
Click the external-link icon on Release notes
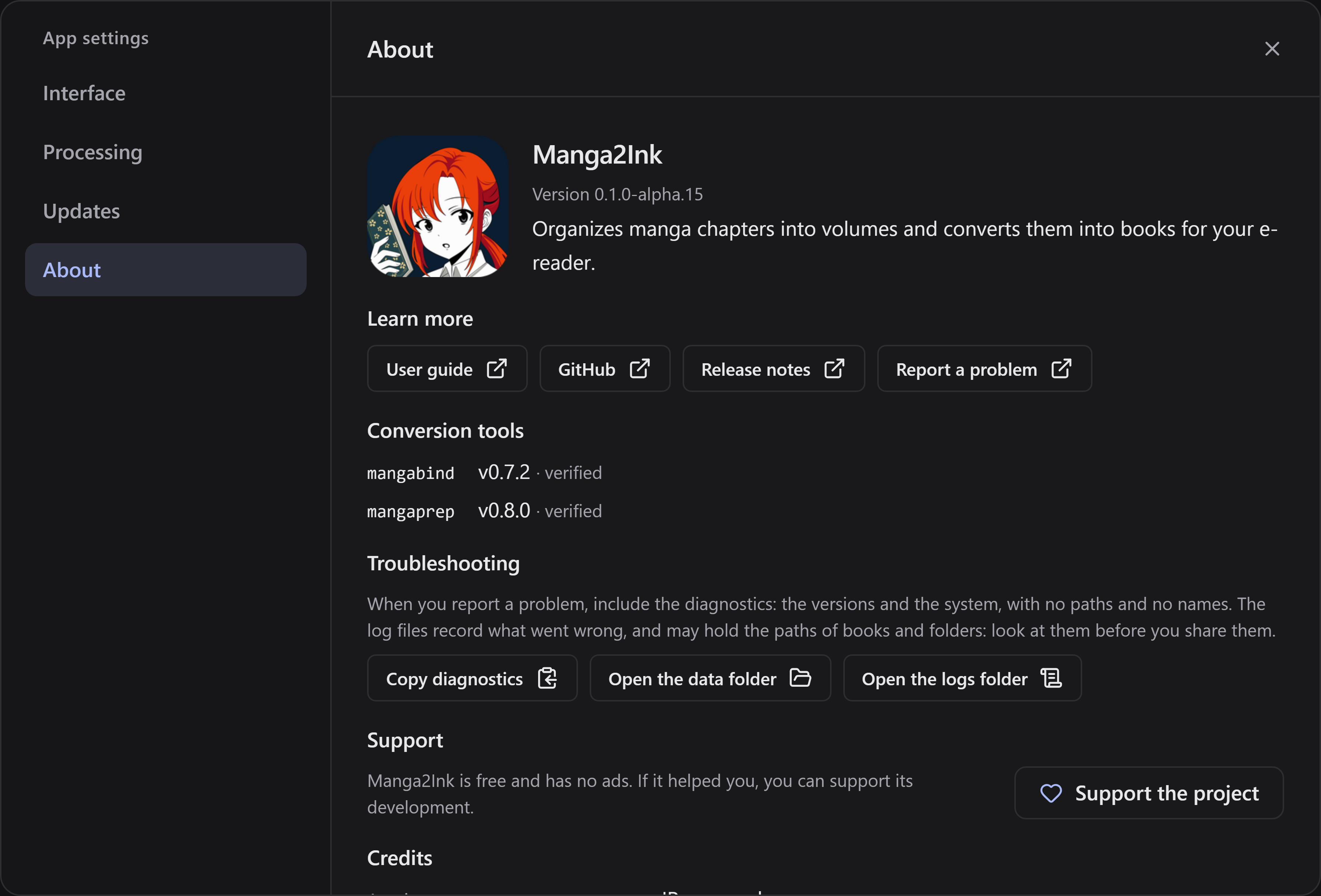coord(834,369)
